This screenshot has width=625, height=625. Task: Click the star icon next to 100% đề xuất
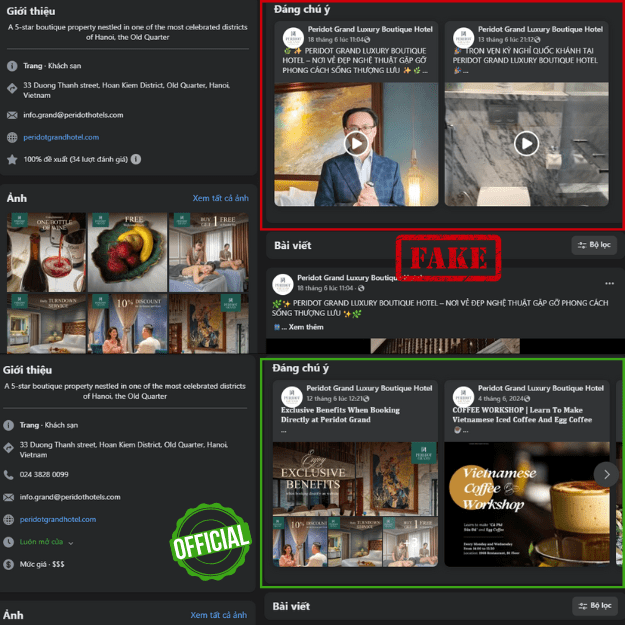point(12,159)
